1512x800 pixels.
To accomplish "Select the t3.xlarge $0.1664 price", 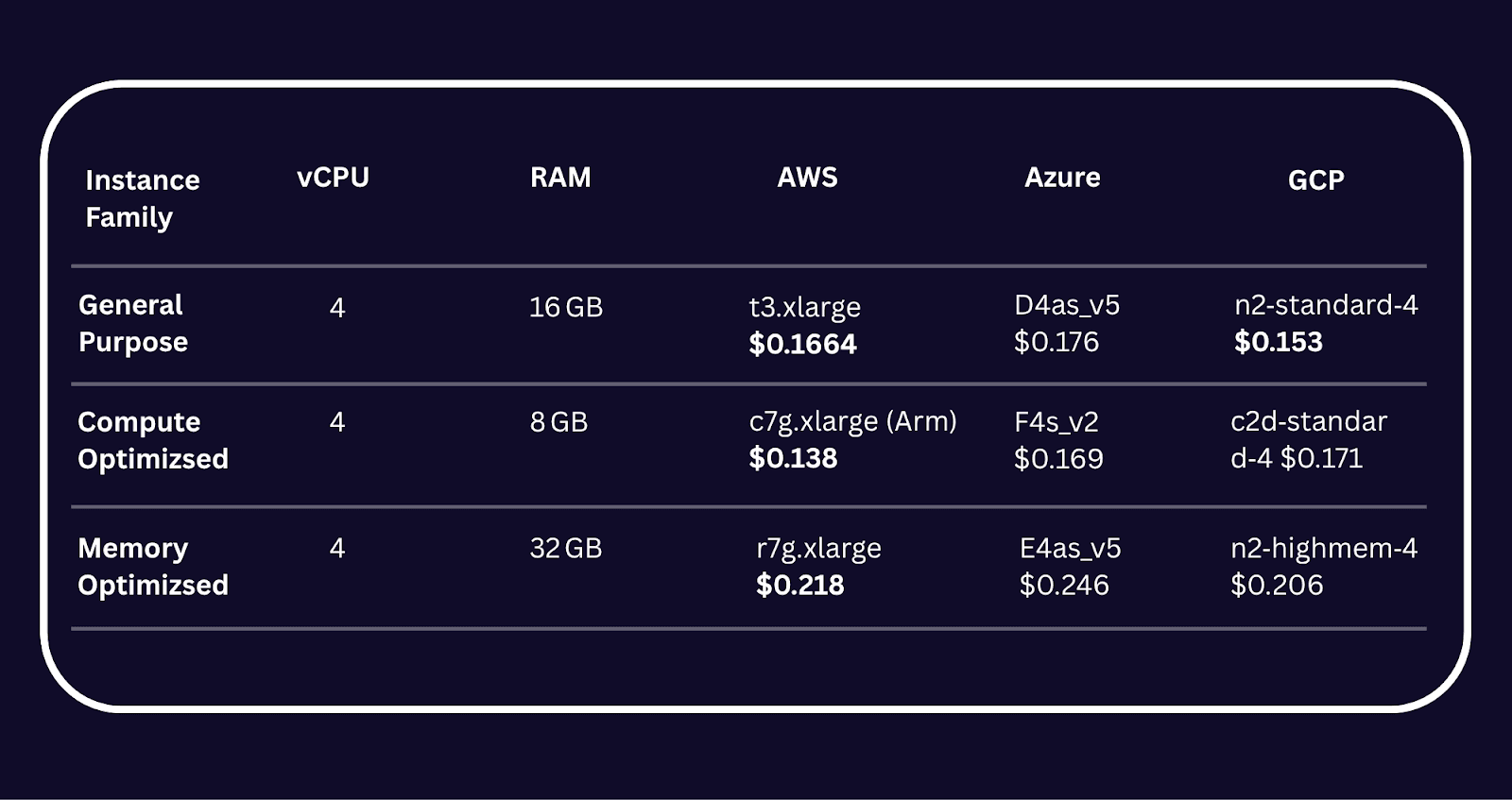I will click(x=802, y=344).
